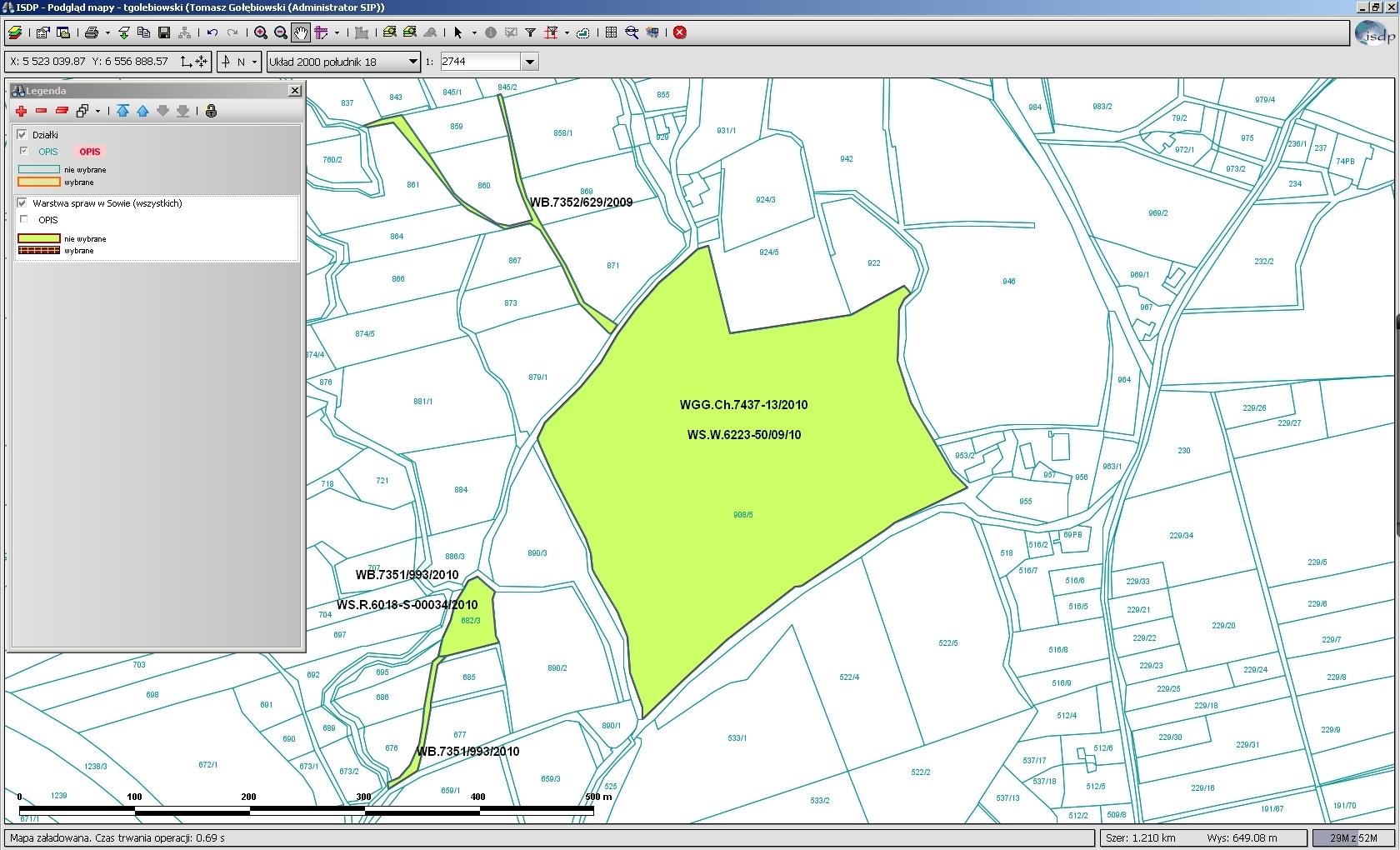This screenshot has width=1400, height=850.
Task: Click the WS.R.6018-S-00034/2010 case label
Action: pos(407,605)
